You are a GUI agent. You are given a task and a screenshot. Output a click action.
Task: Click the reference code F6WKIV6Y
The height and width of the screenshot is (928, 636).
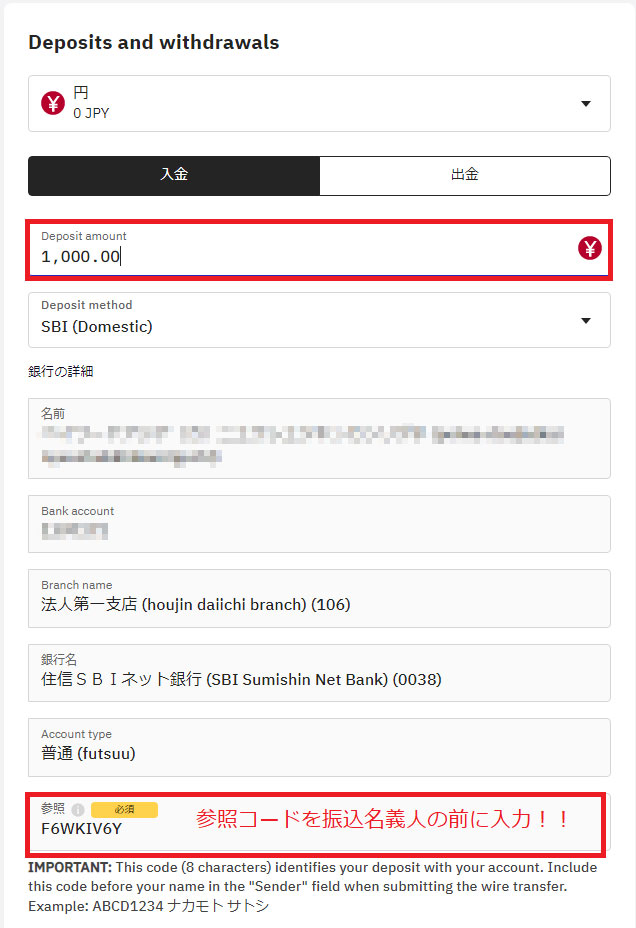pyautogui.click(x=81, y=829)
